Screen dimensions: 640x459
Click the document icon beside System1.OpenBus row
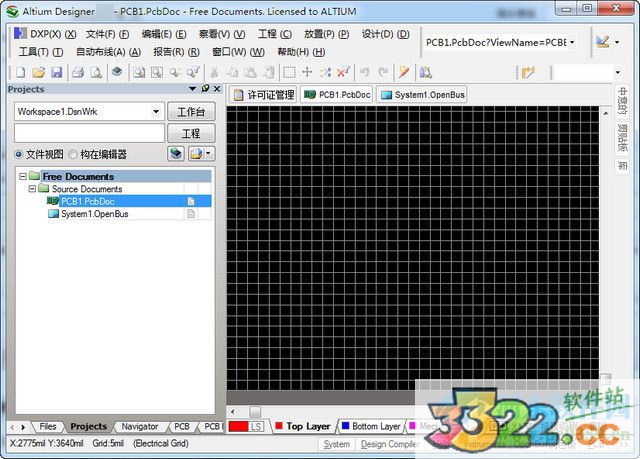pos(191,214)
